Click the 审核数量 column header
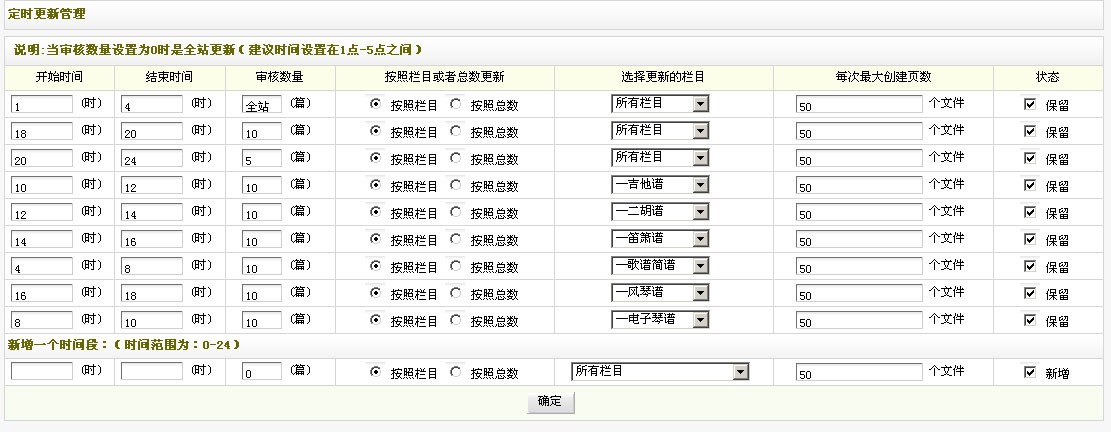The height and width of the screenshot is (432, 1111). point(280,76)
